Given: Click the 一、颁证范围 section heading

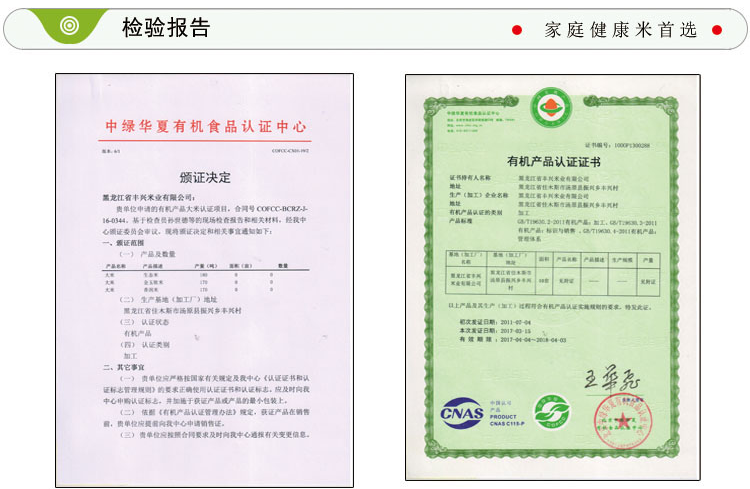Looking at the screenshot, I should [123, 243].
